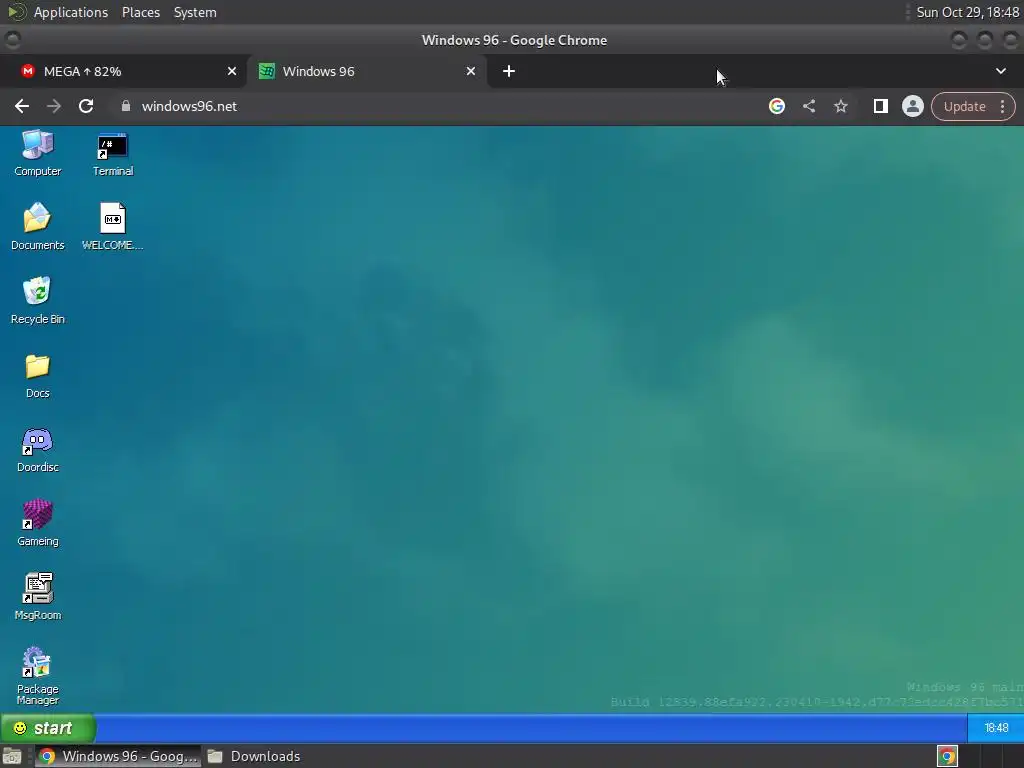Go forward in Chrome
The image size is (1024, 768).
pos(54,106)
